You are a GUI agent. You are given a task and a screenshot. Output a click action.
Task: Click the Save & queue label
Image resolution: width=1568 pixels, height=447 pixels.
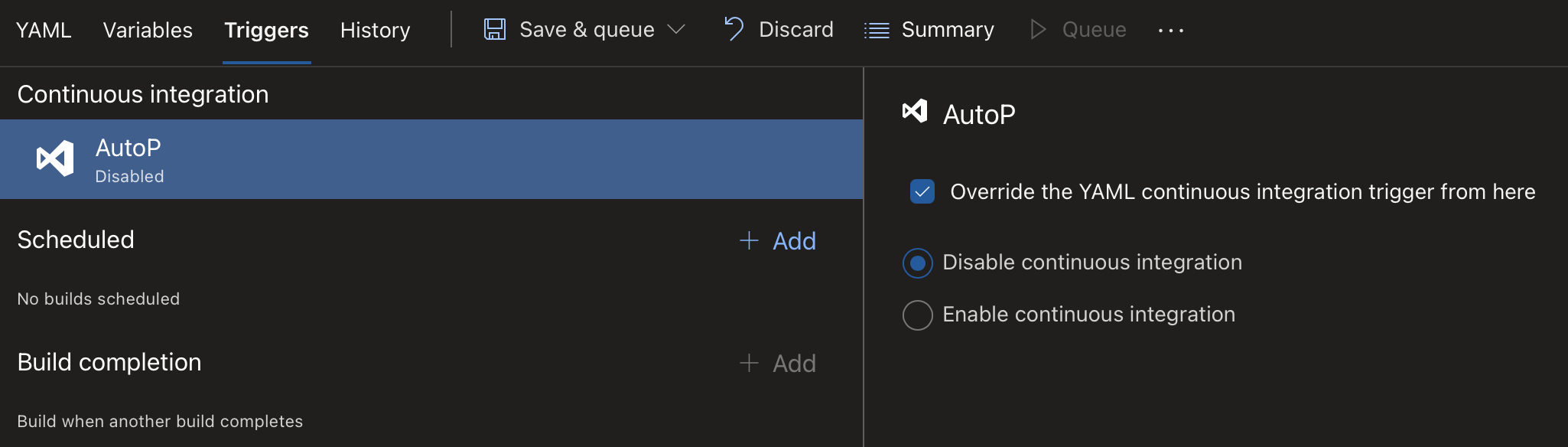587,30
